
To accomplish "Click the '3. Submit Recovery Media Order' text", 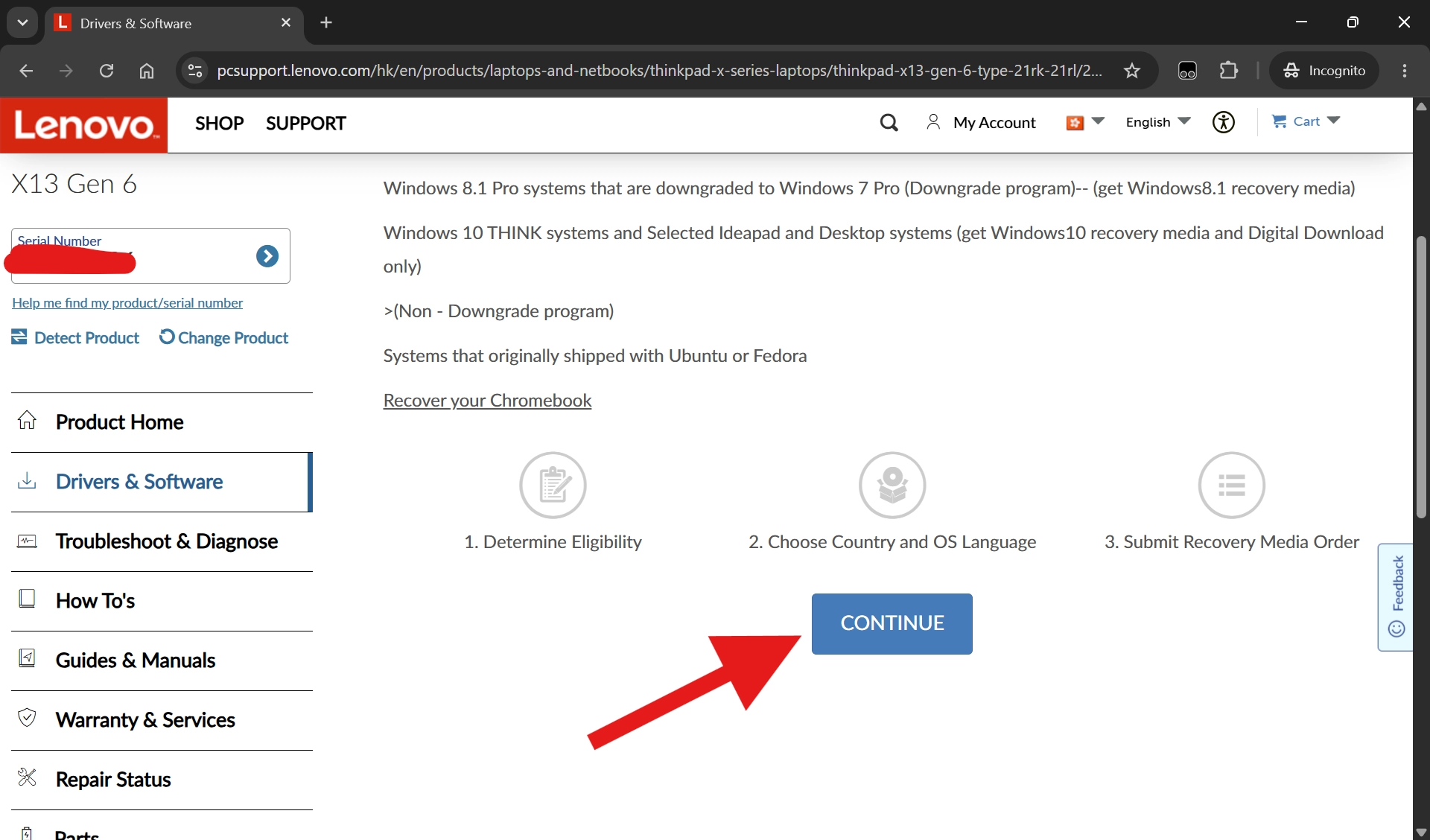I will coord(1232,542).
